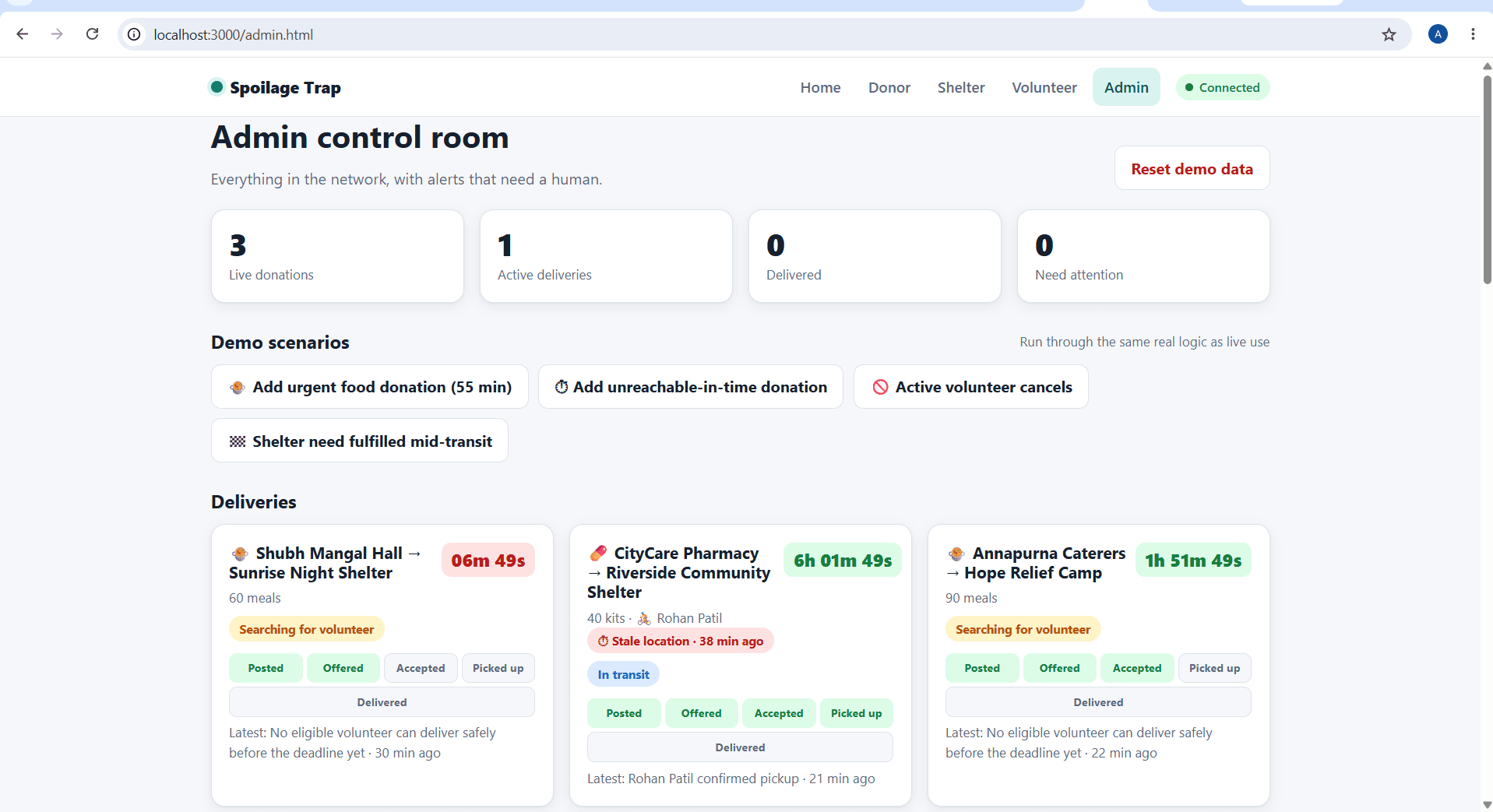Click the clock icon in Stale location badge
This screenshot has height=812, width=1493.
tap(603, 642)
